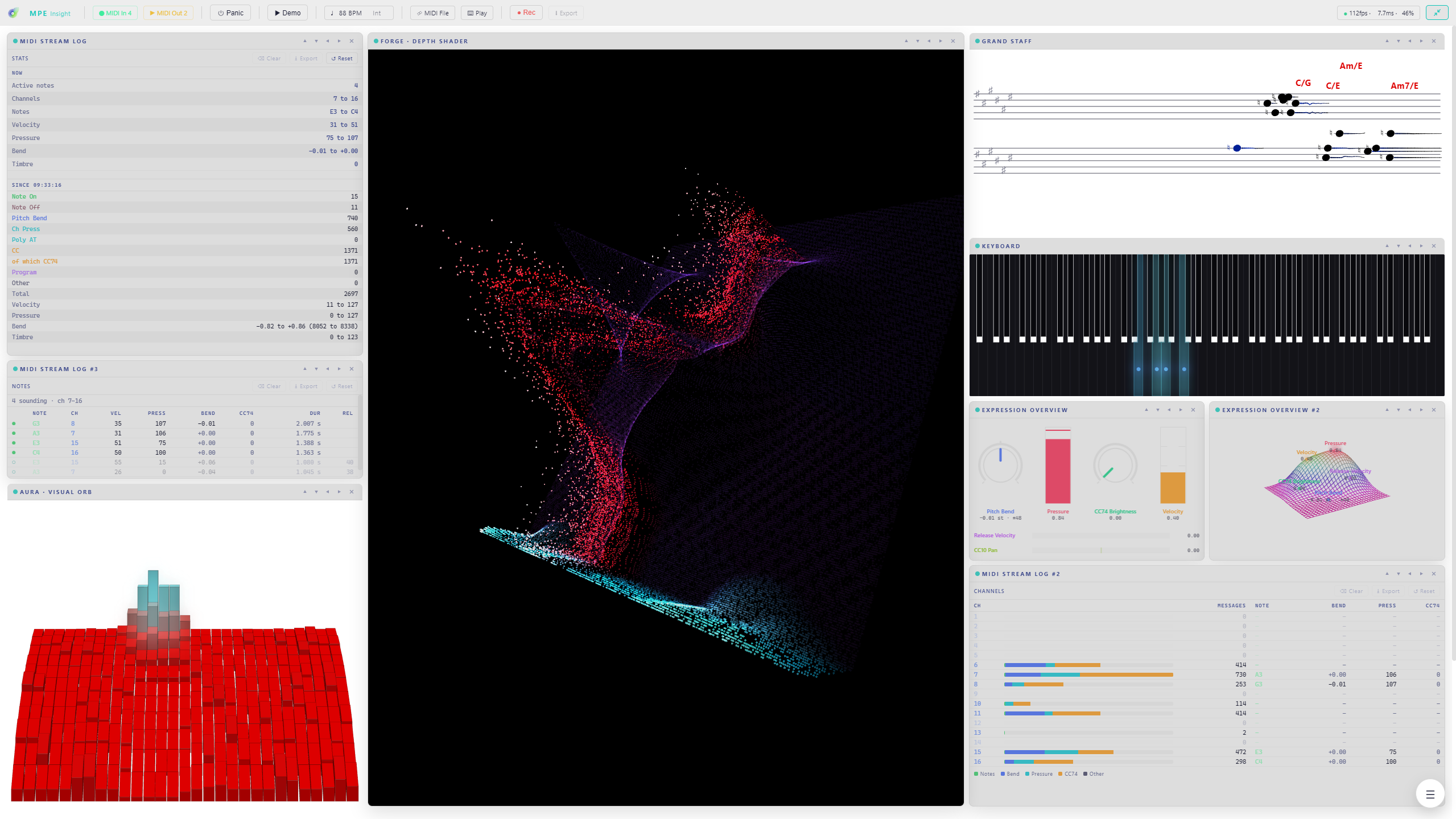Click the C/G chord label on staff
Viewport: 1456px width, 819px height.
pos(1303,83)
